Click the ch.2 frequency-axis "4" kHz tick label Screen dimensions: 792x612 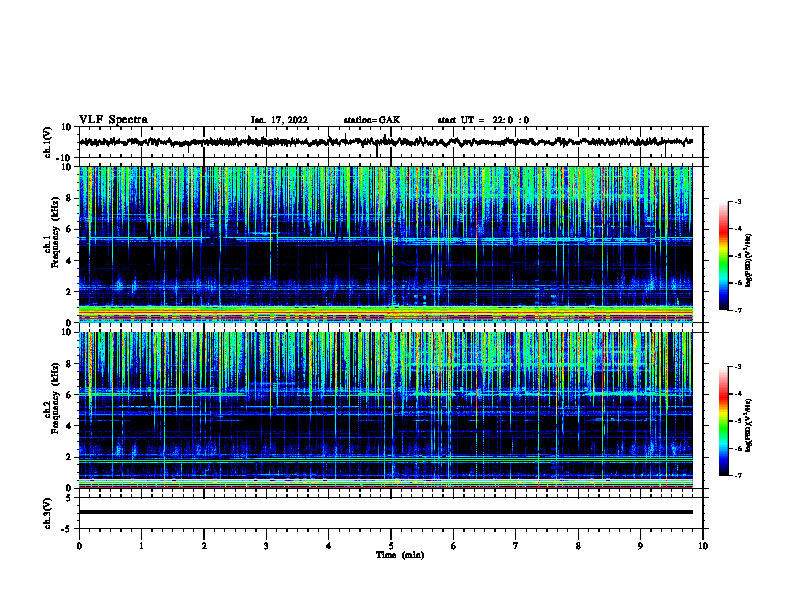tap(69, 426)
